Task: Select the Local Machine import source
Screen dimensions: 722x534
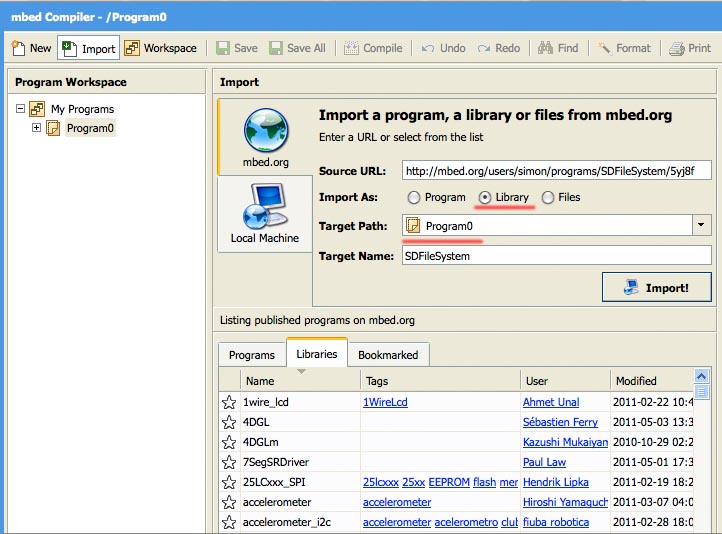Action: (x=264, y=213)
